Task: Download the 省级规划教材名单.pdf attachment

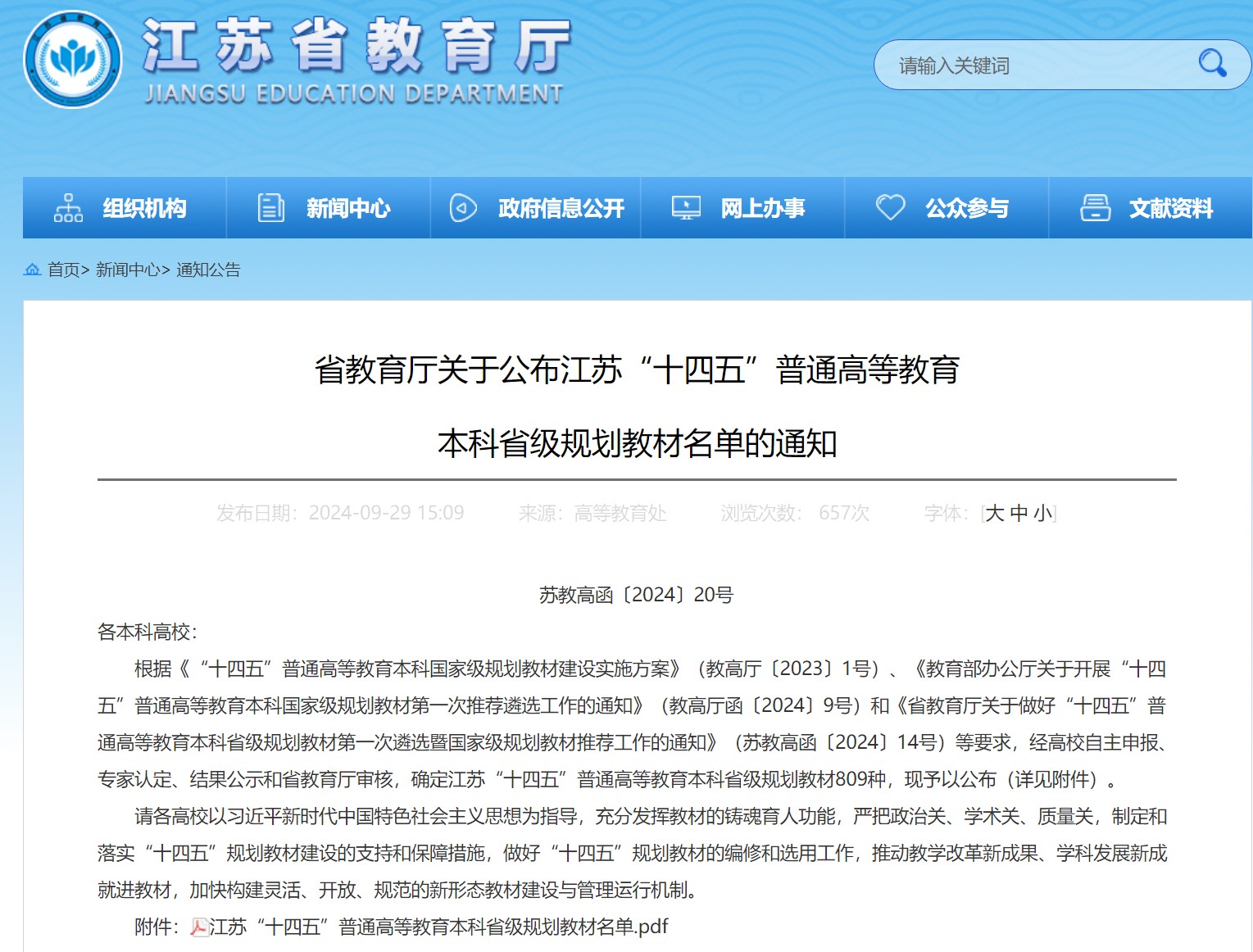Action: [x=438, y=927]
